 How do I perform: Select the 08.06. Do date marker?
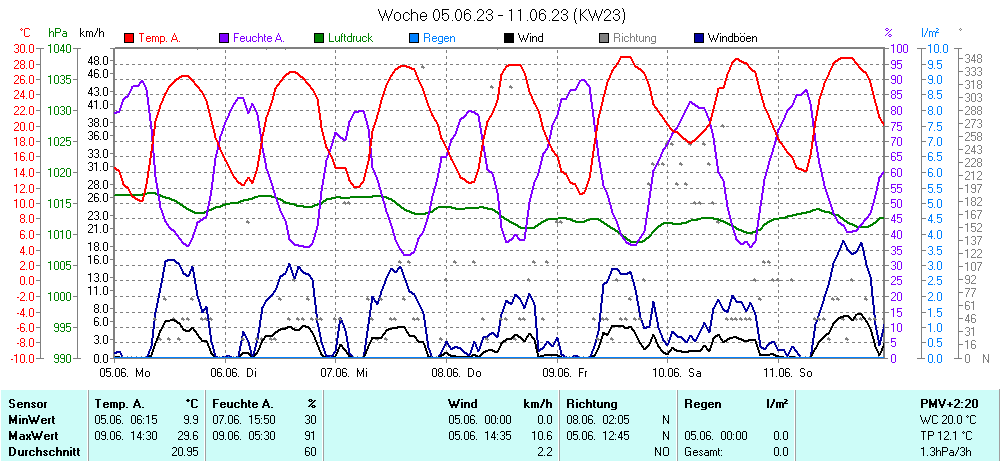457,371
